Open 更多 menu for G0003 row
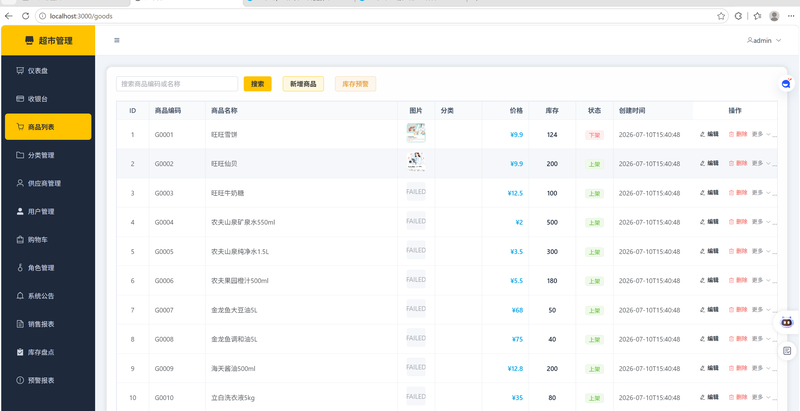This screenshot has width=800, height=411. pos(761,193)
